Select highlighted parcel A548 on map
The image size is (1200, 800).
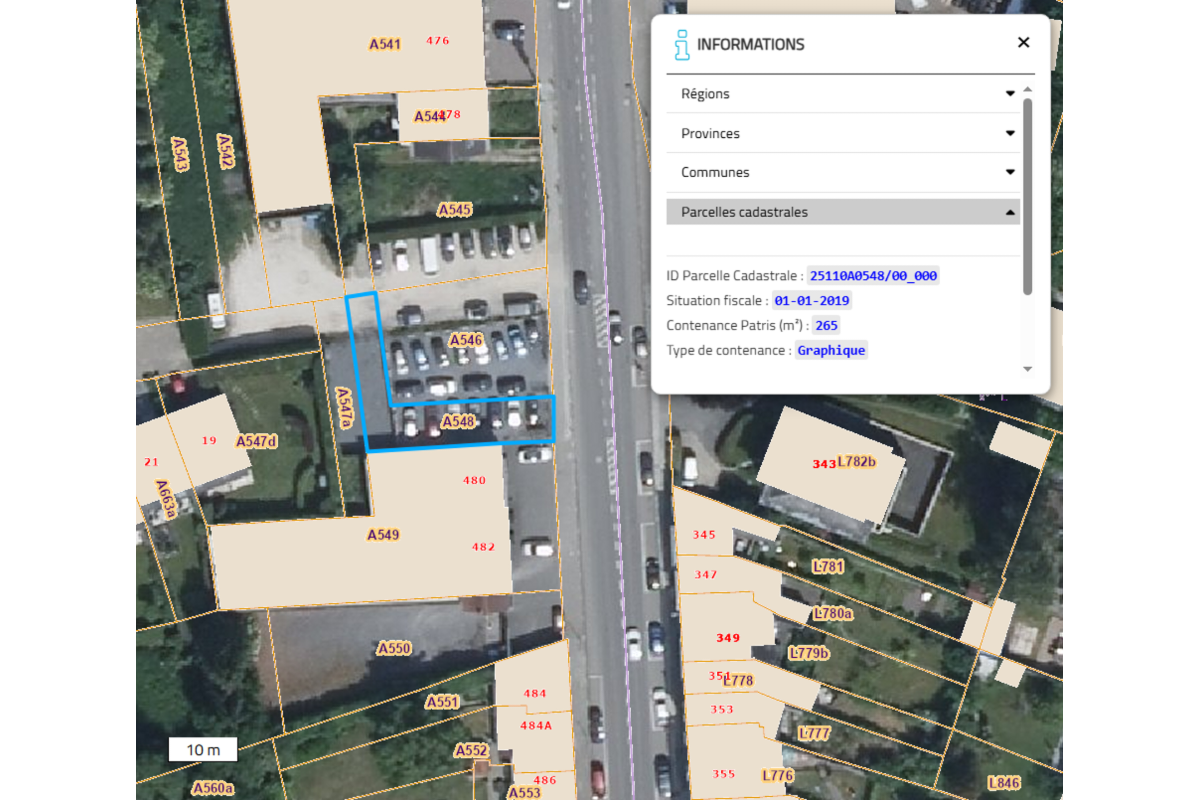click(x=458, y=422)
